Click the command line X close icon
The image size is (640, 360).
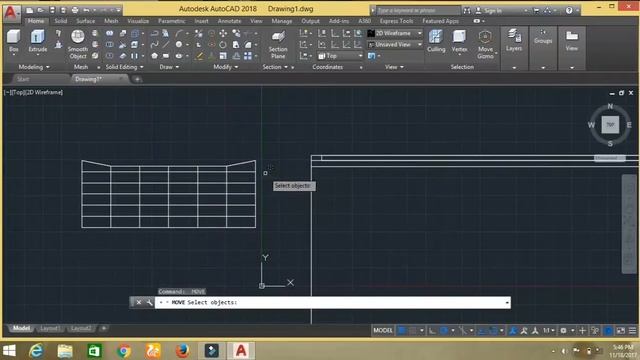pos(139,302)
